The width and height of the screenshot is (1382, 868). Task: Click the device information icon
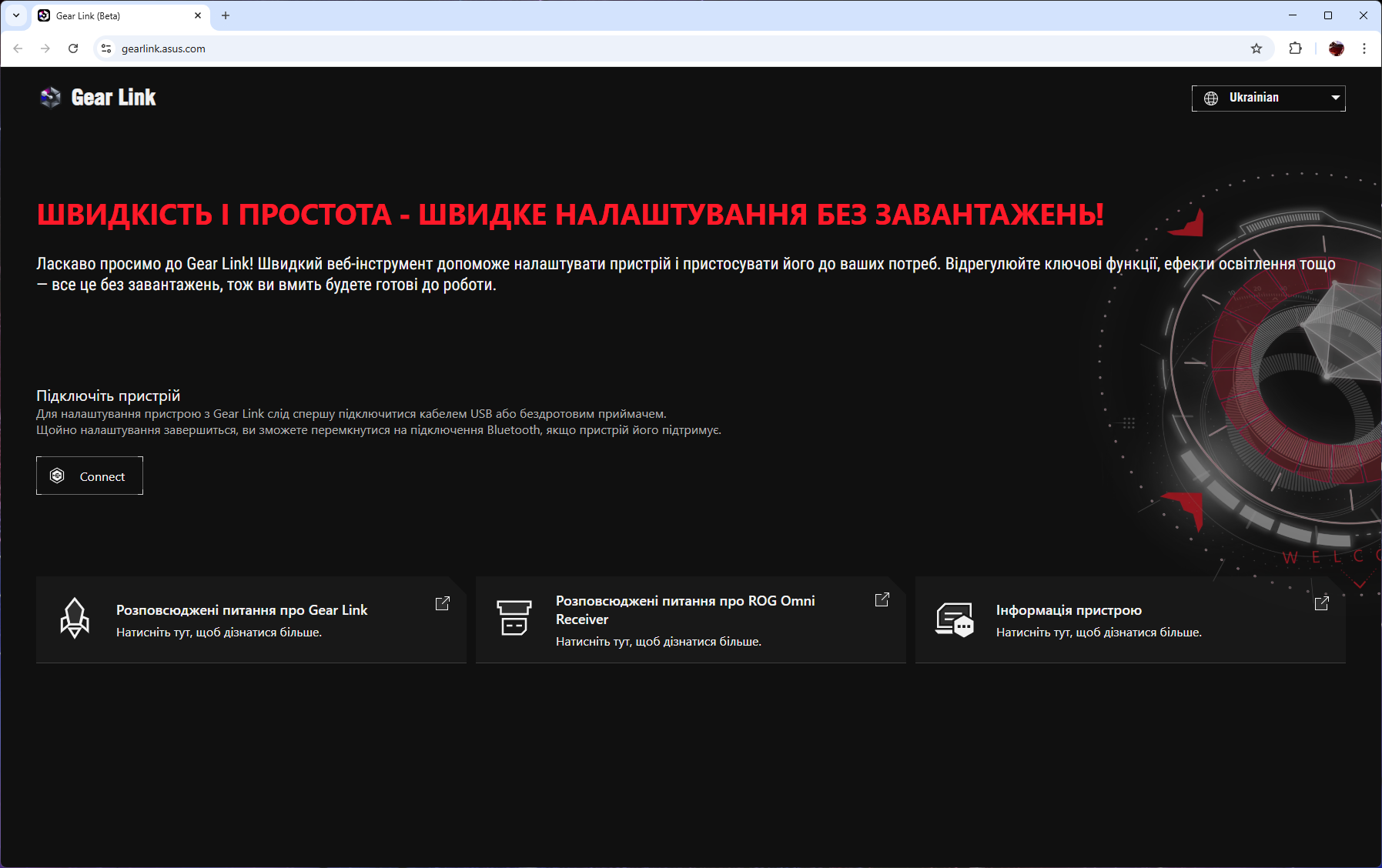[x=955, y=619]
